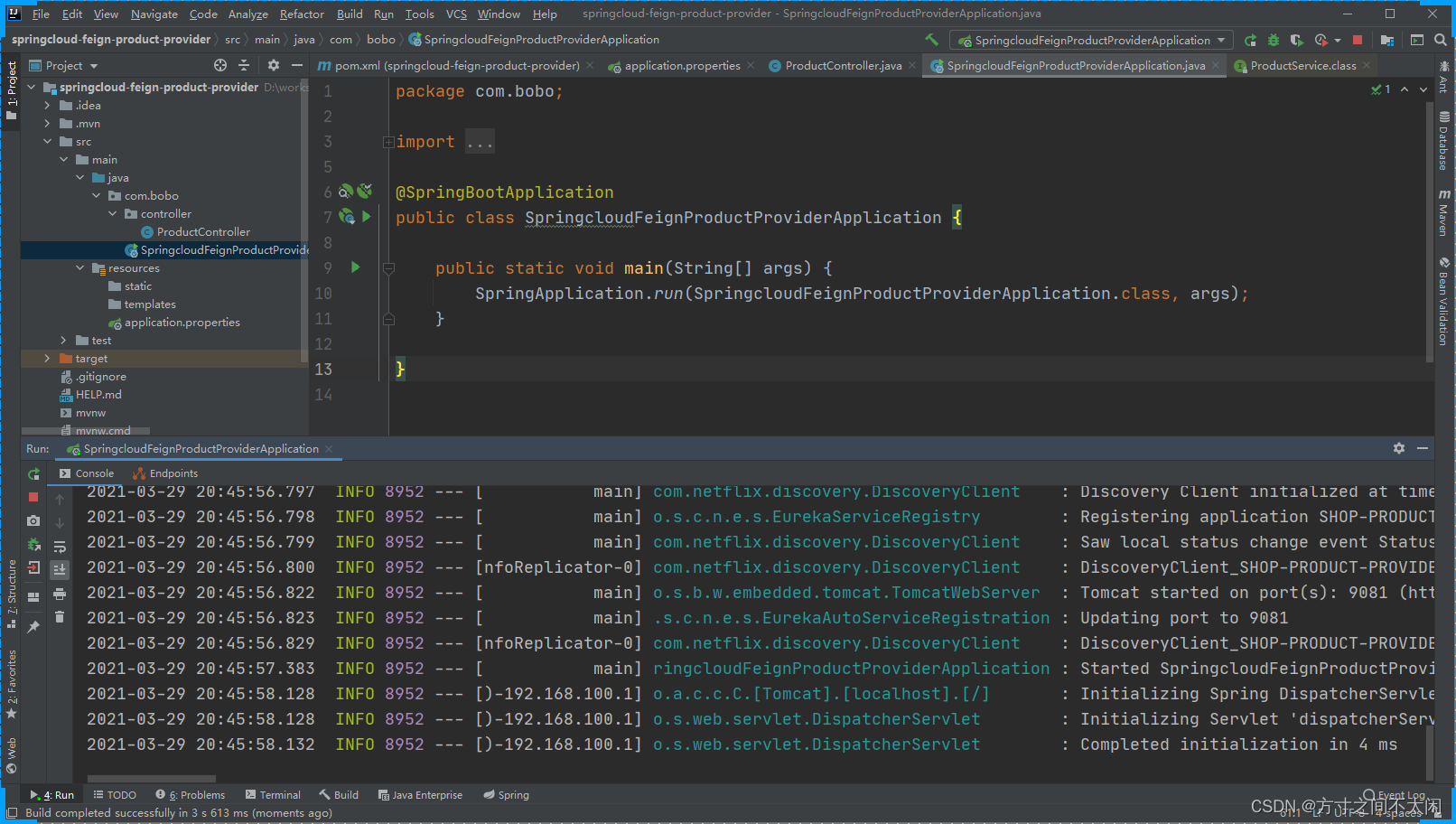Screen dimensions: 1456x824
Task: Collapse the controller package
Action: 112,214
